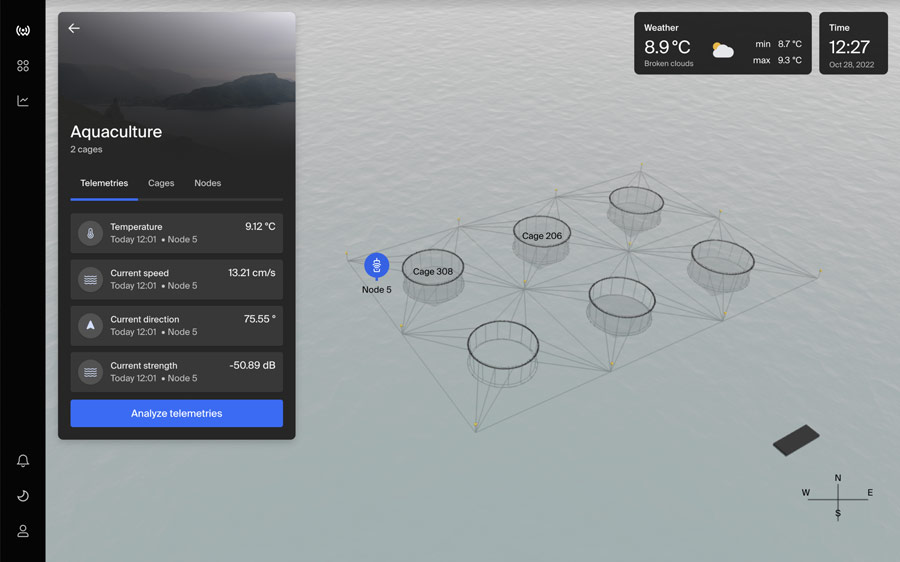The image size is (900, 562).
Task: Click the Node 5 label on map
Action: (x=377, y=290)
